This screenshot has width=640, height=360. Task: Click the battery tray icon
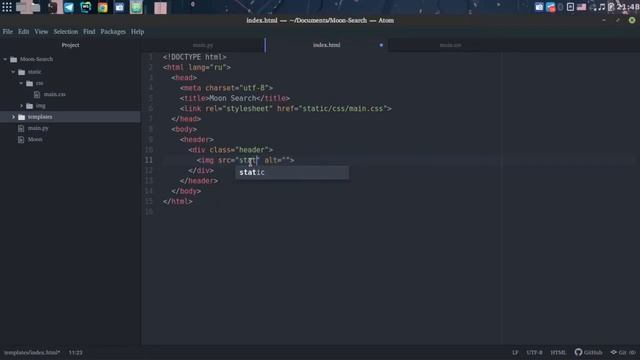(611, 7)
